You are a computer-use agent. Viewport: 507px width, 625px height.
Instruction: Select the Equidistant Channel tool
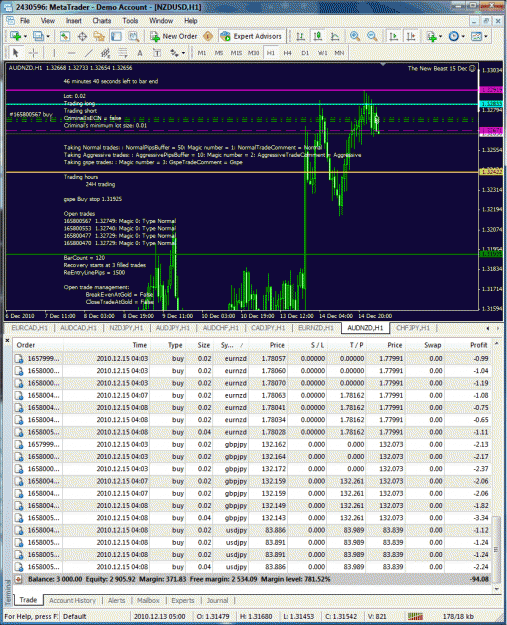[x=106, y=53]
